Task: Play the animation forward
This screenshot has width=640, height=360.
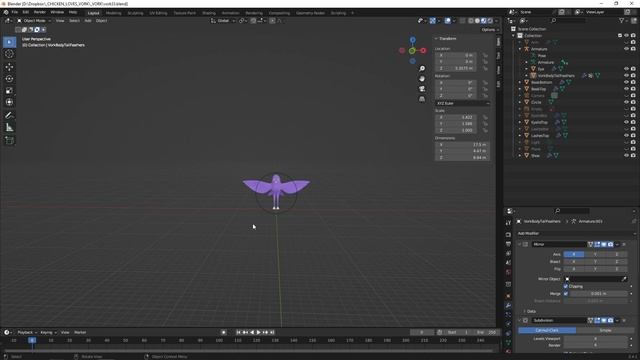Action: pyautogui.click(x=258, y=332)
